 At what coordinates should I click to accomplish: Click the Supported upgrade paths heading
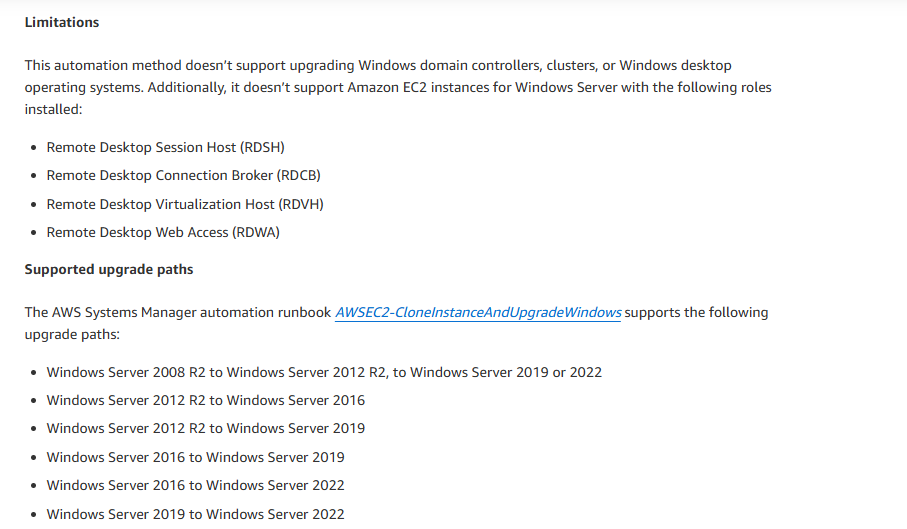tap(109, 269)
